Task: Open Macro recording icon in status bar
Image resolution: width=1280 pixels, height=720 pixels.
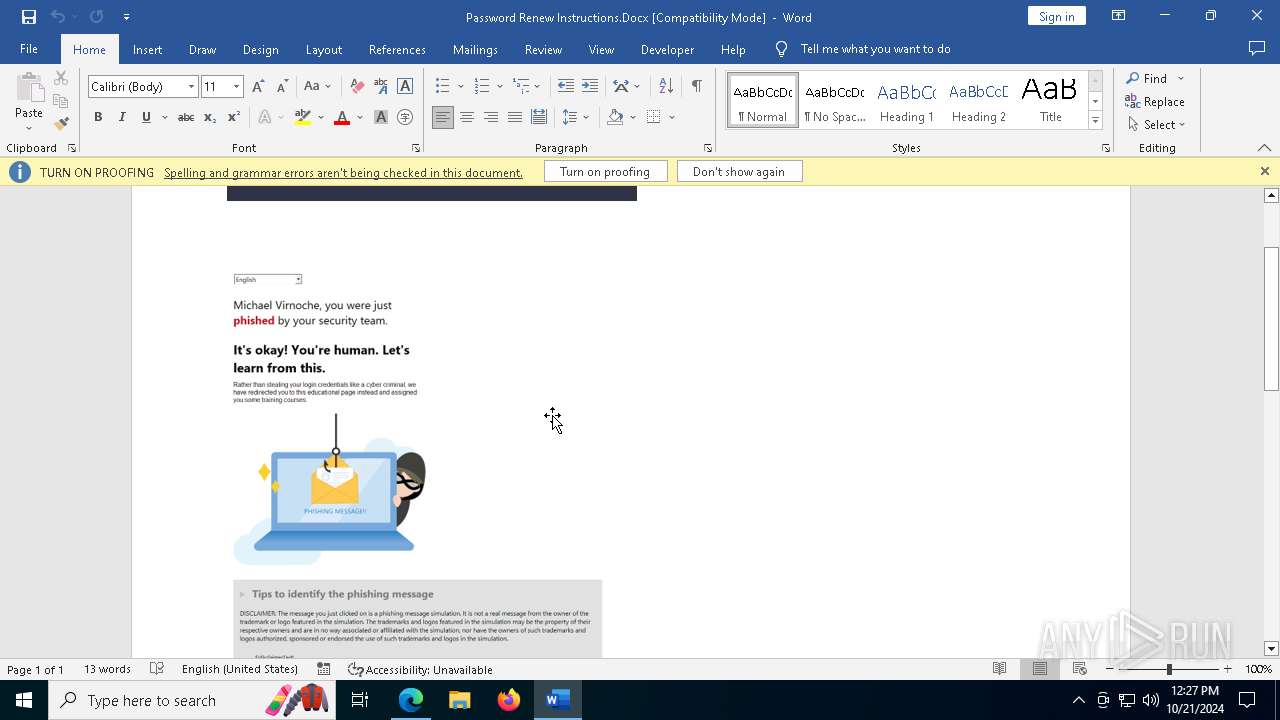Action: 324,669
